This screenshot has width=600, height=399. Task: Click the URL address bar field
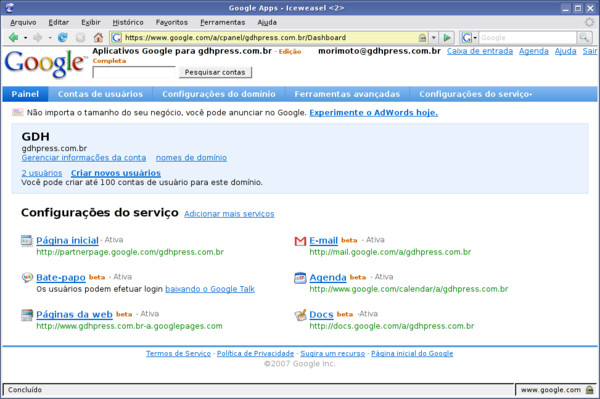point(270,37)
